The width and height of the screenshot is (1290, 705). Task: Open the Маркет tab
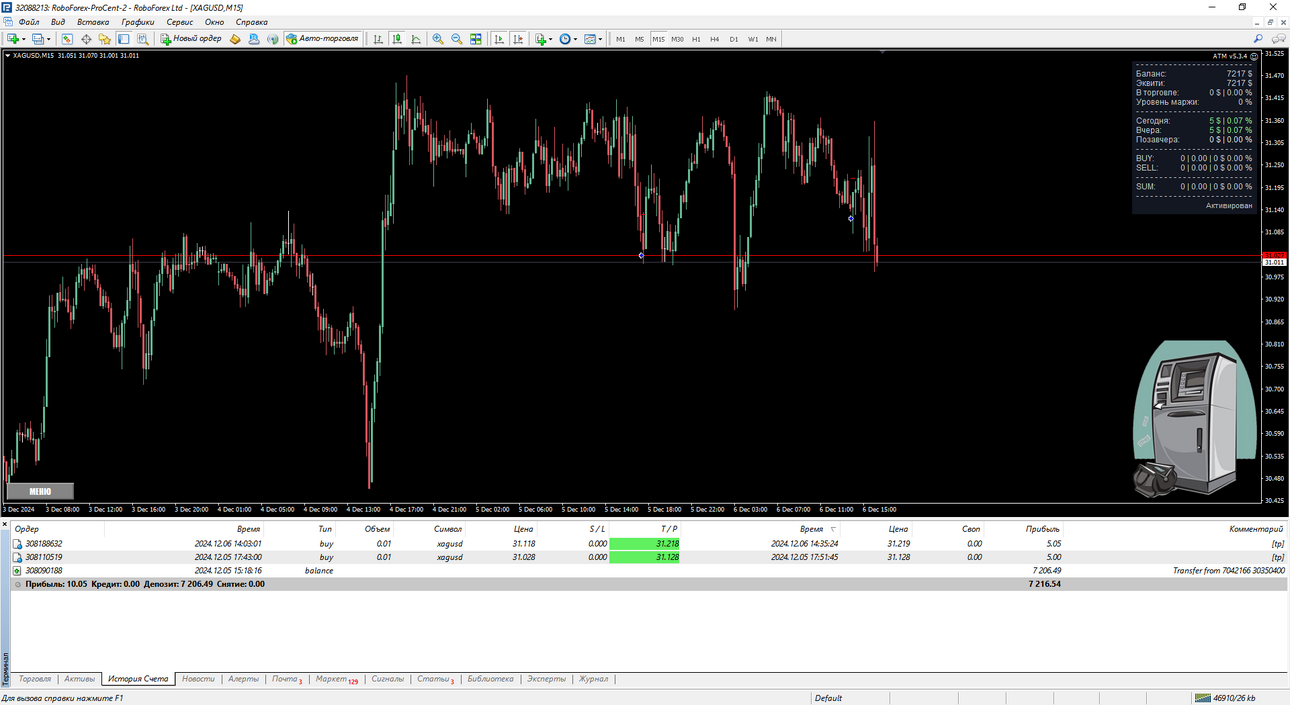click(x=336, y=679)
